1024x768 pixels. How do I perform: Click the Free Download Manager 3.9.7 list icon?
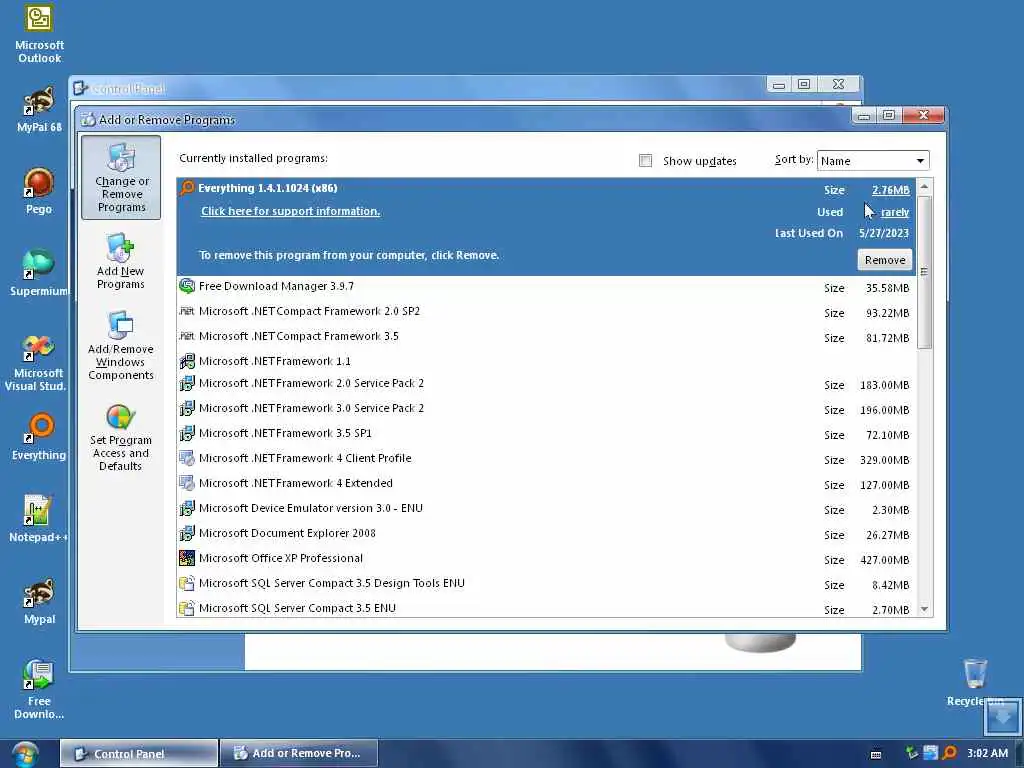[187, 286]
